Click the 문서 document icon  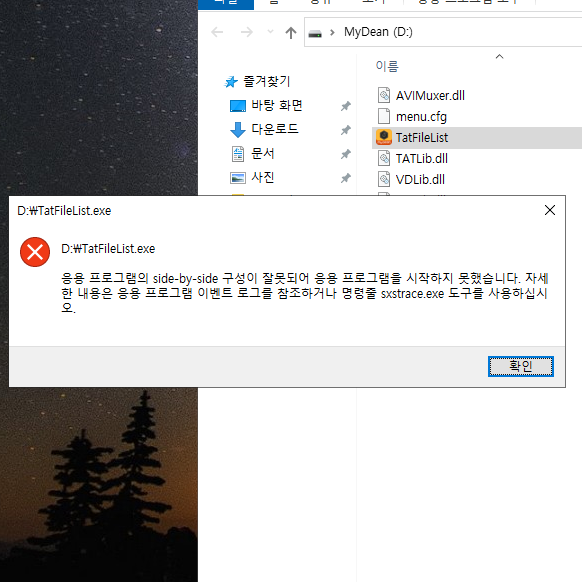[238, 154]
